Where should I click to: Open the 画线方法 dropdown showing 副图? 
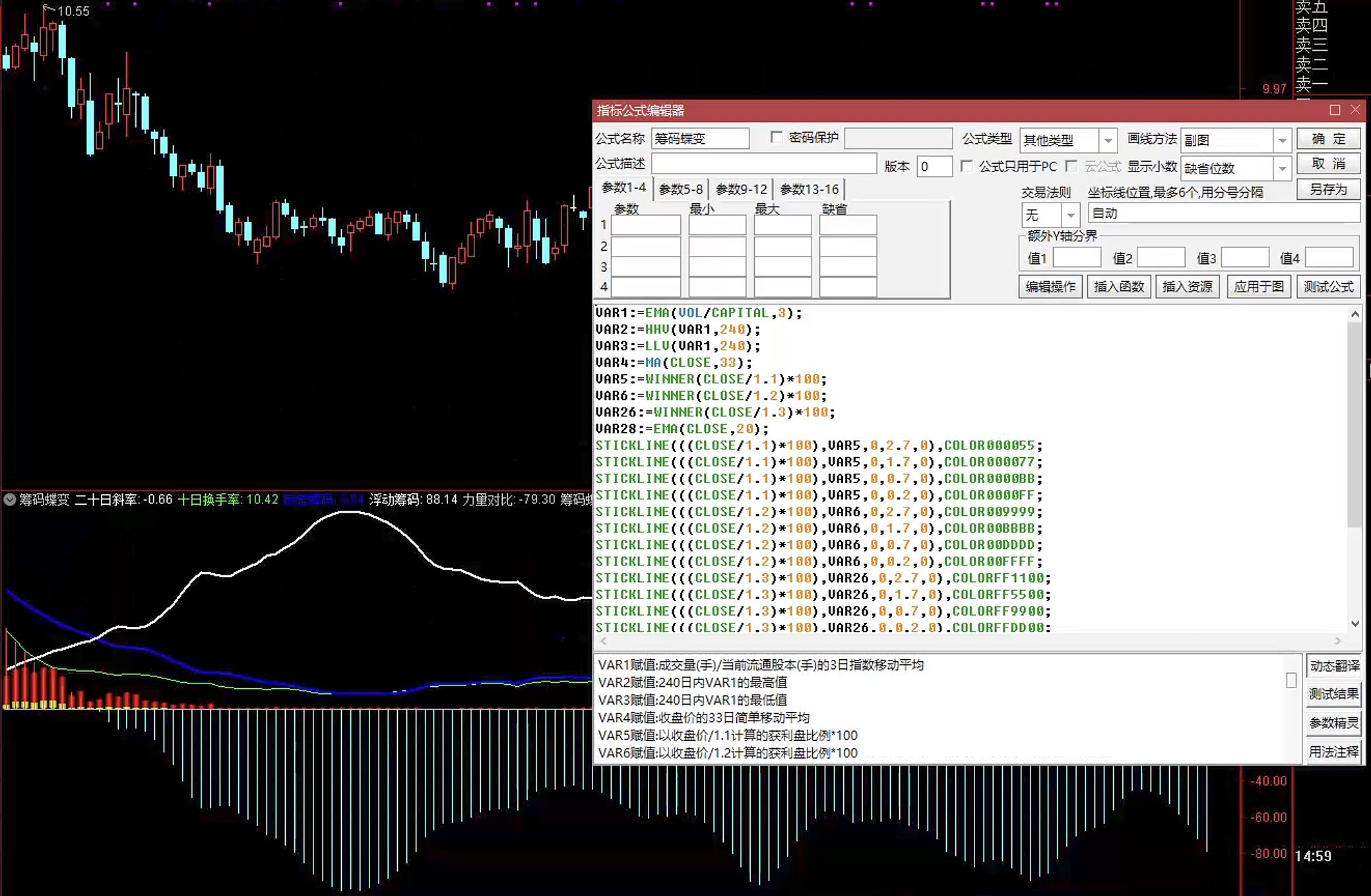coord(1281,140)
